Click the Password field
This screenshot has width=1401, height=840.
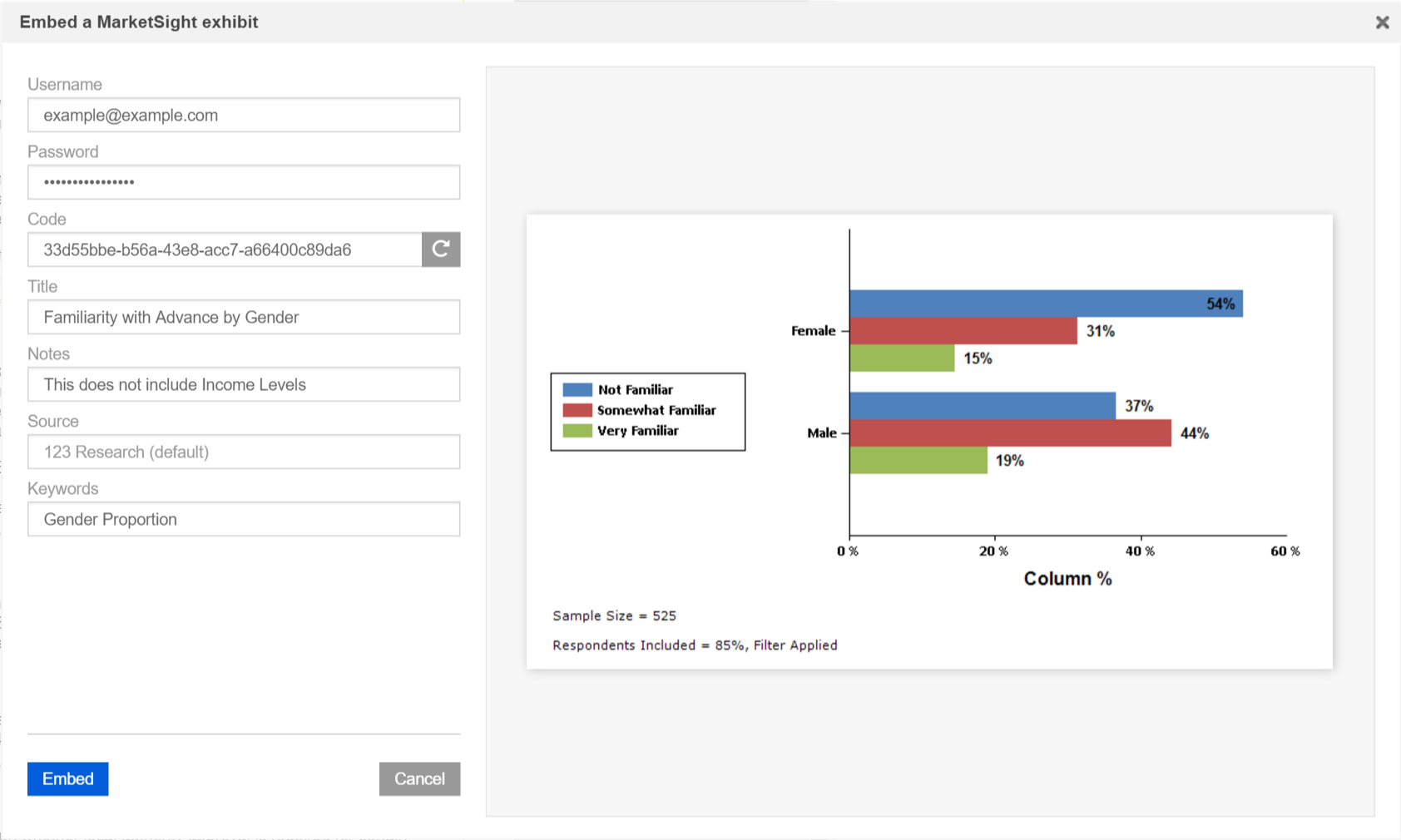click(x=243, y=182)
